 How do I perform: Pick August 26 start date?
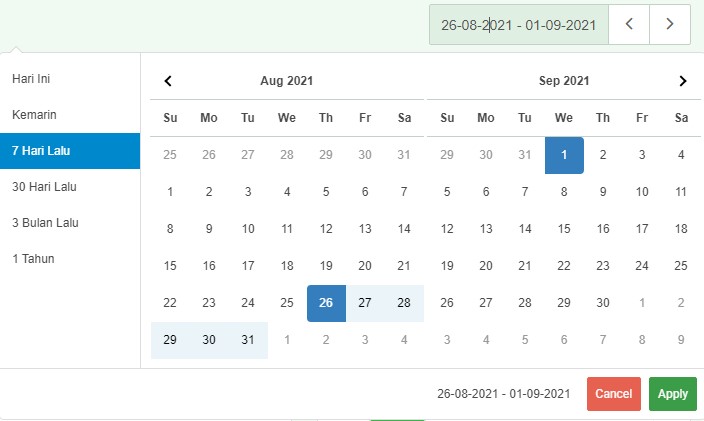click(326, 303)
